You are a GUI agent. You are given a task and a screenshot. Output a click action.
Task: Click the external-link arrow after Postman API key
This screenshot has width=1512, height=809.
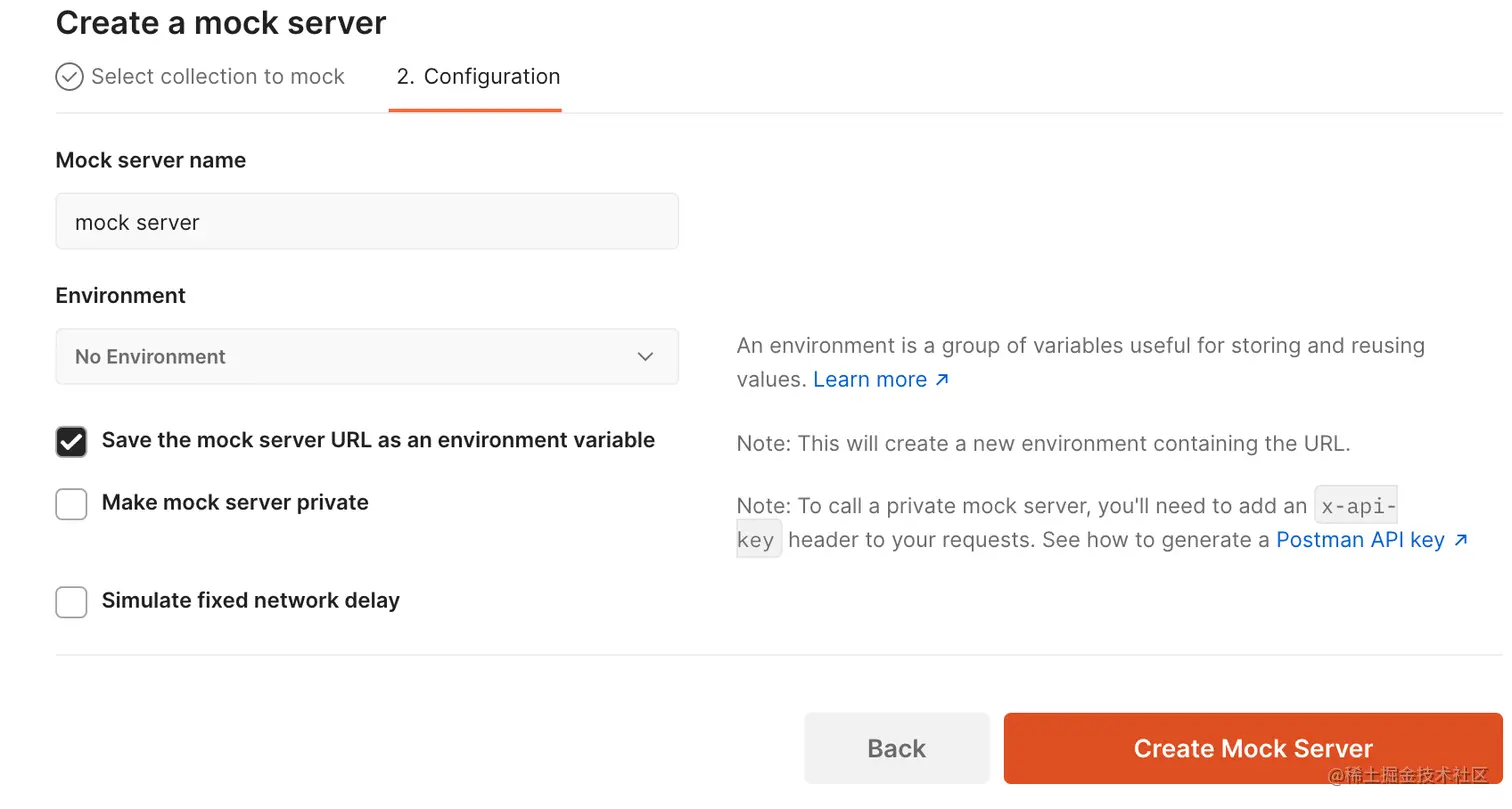[x=1461, y=540]
